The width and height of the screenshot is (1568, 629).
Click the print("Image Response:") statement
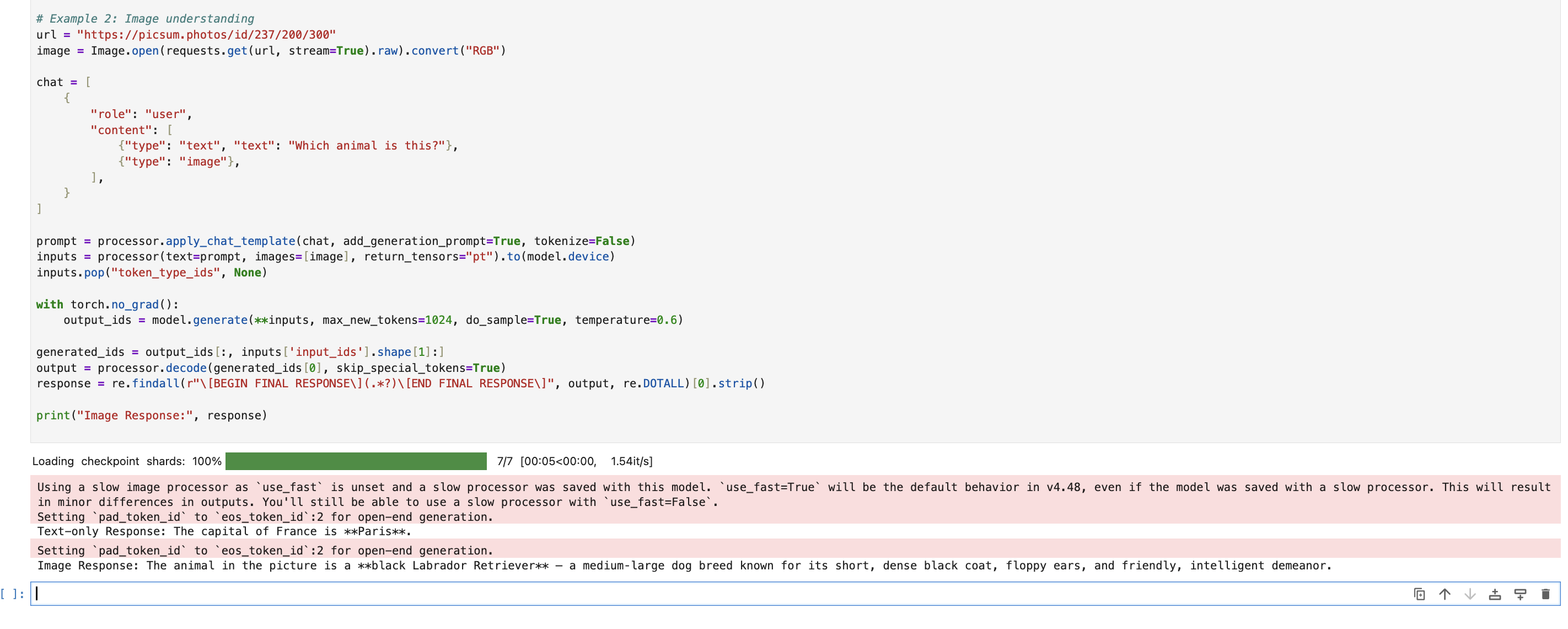(151, 415)
